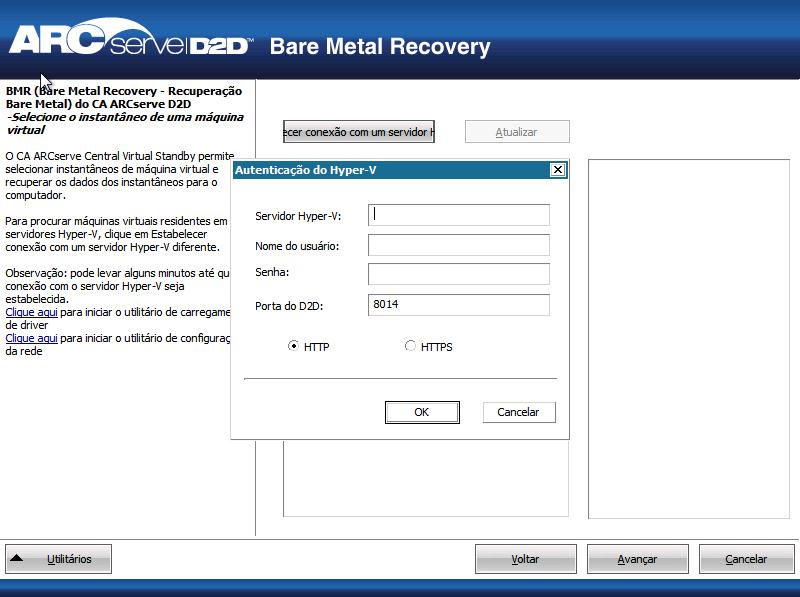Open the Utilitários menu

60,559
